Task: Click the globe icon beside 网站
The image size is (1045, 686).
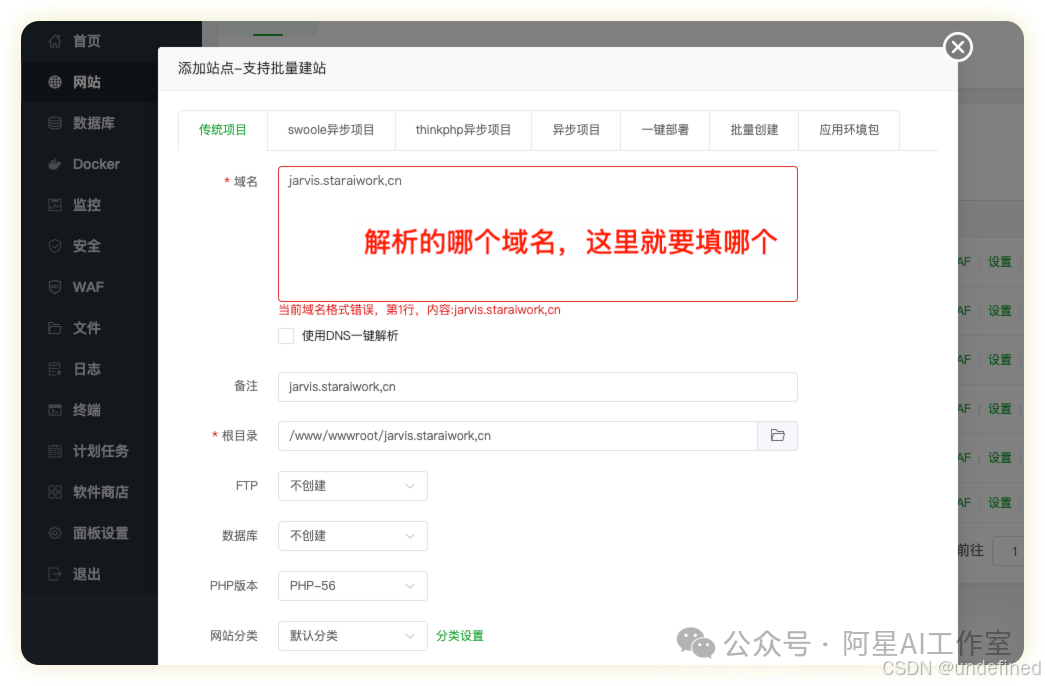Action: pyautogui.click(x=55, y=82)
